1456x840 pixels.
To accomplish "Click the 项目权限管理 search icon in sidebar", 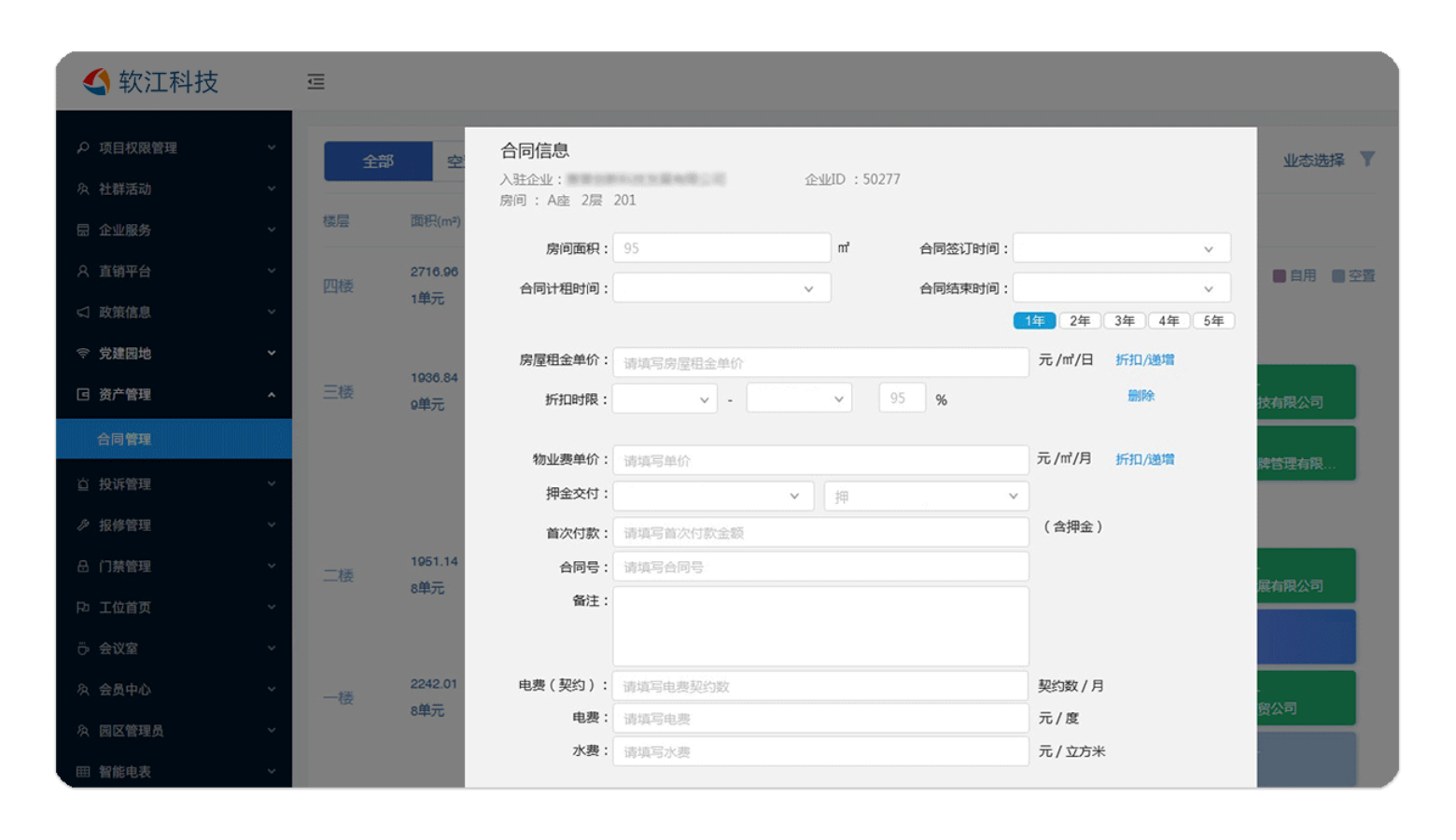I will tap(83, 147).
